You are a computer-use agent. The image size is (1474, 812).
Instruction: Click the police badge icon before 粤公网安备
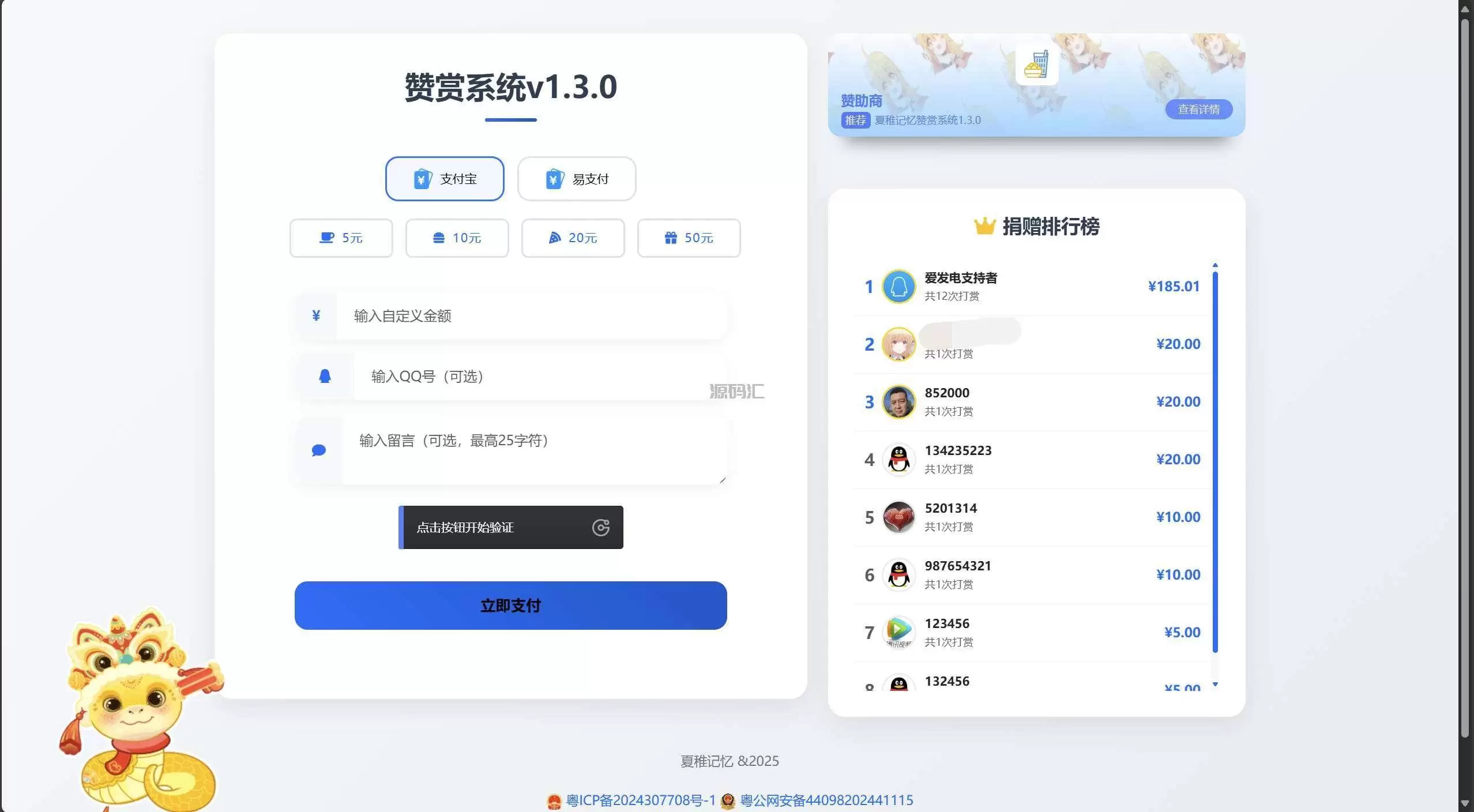(726, 800)
